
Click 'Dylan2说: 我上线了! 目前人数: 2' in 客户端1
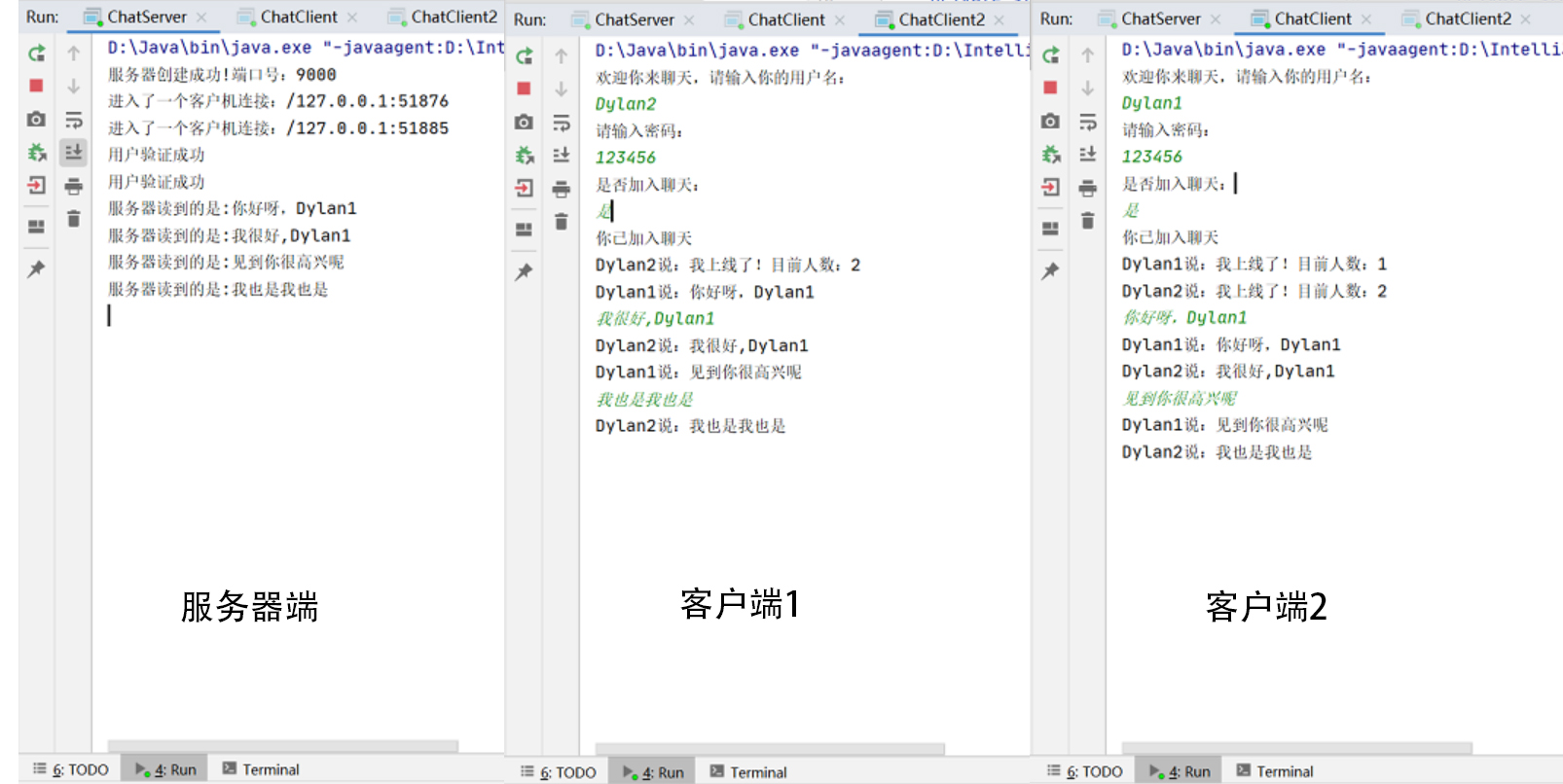coord(728,266)
